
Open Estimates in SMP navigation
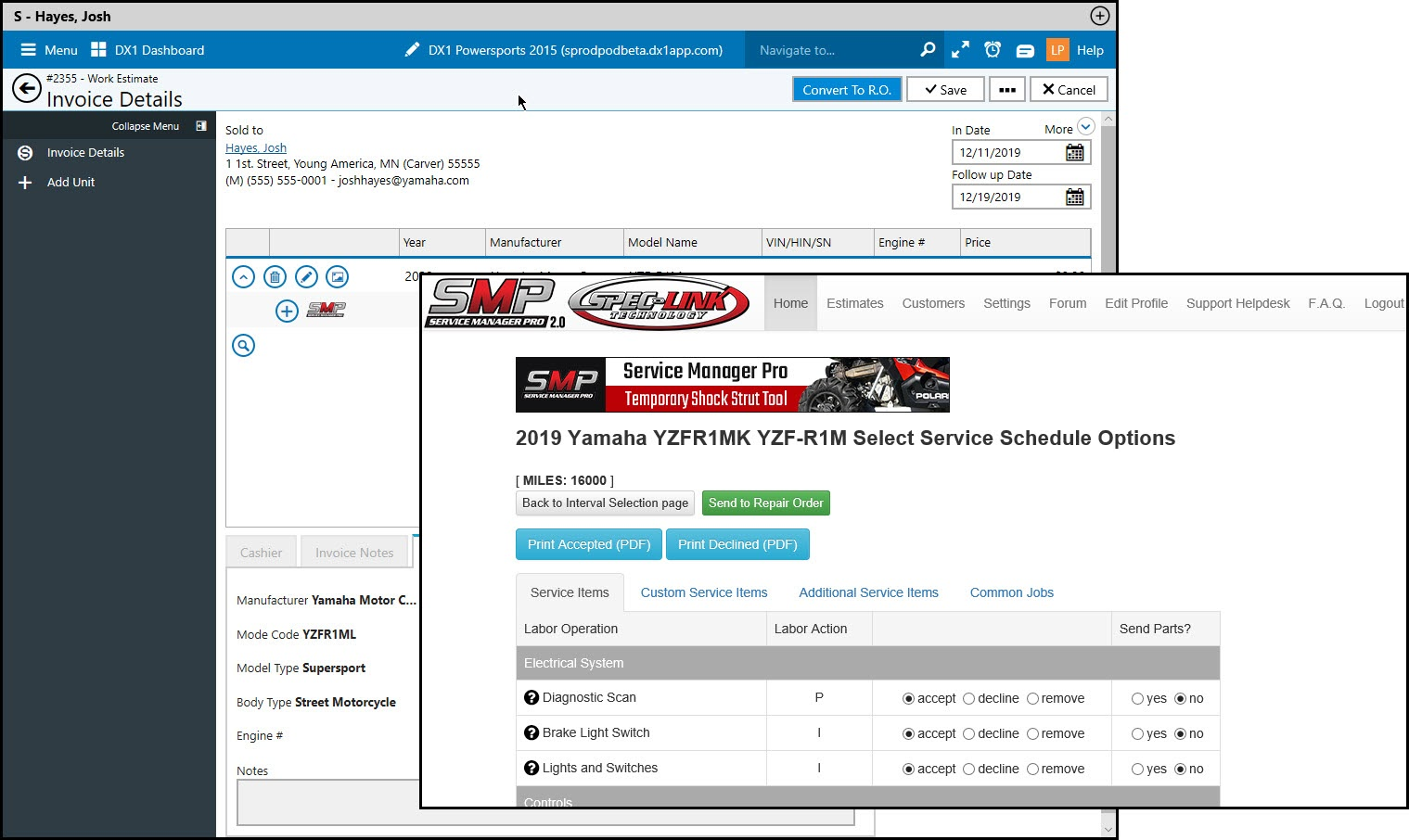click(854, 303)
